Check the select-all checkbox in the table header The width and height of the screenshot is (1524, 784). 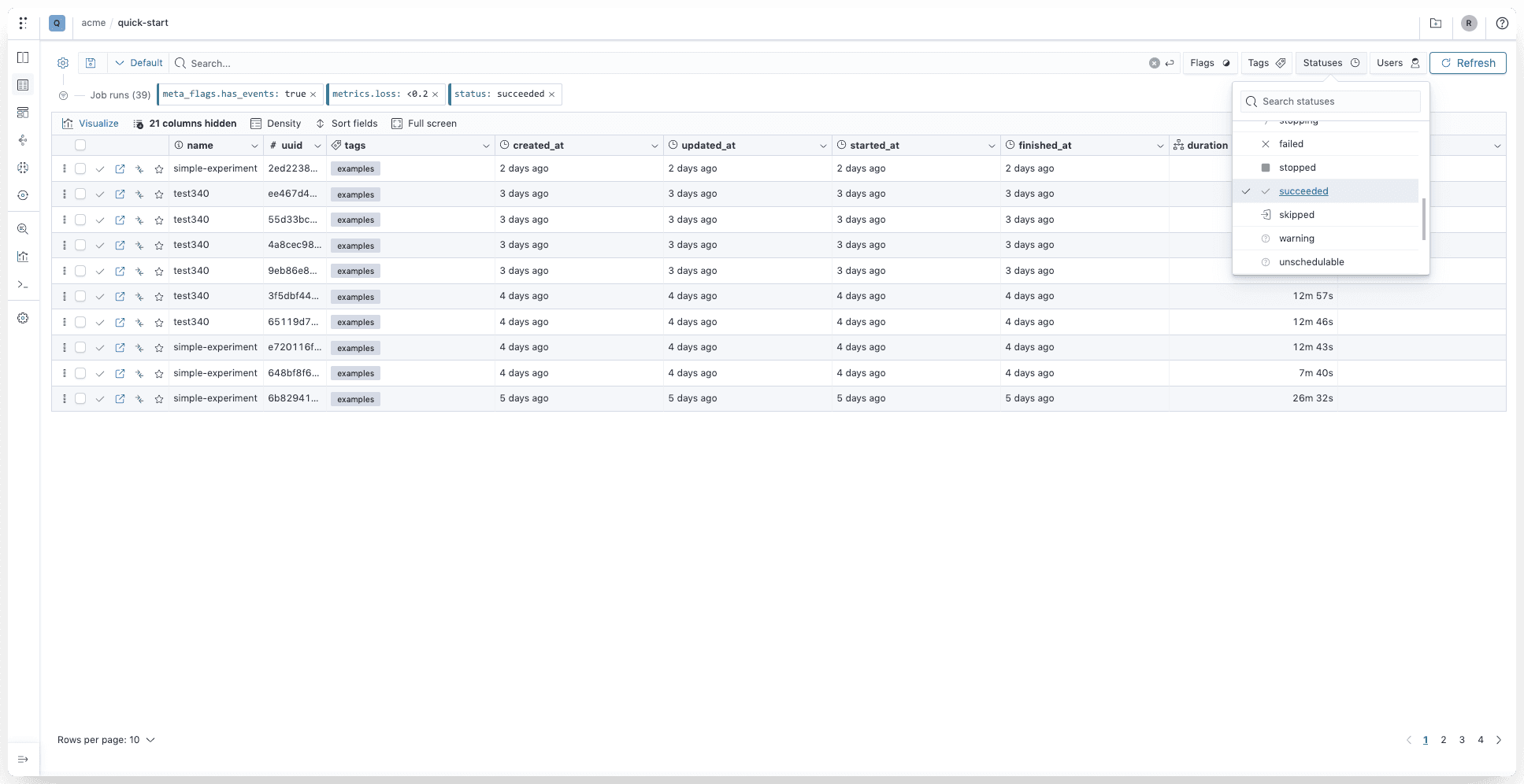(81, 145)
